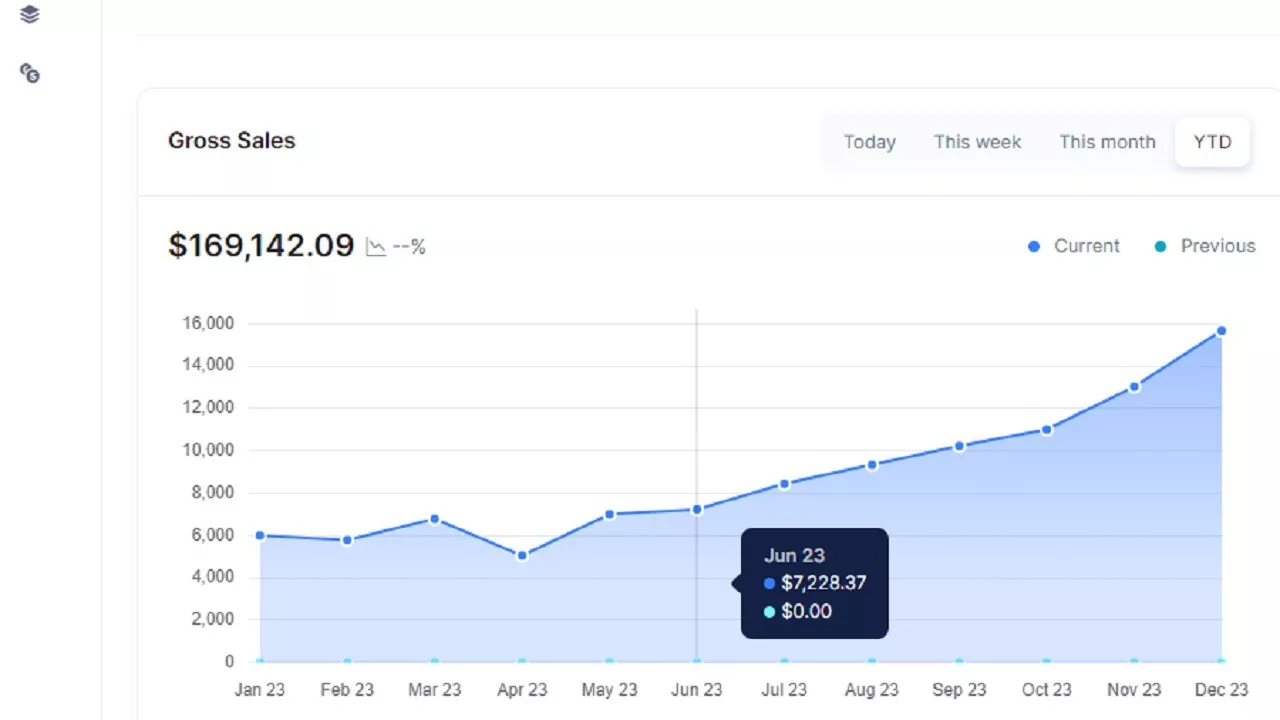Screen dimensions: 1280x720
Task: Show This month gross sales
Action: pyautogui.click(x=1107, y=142)
